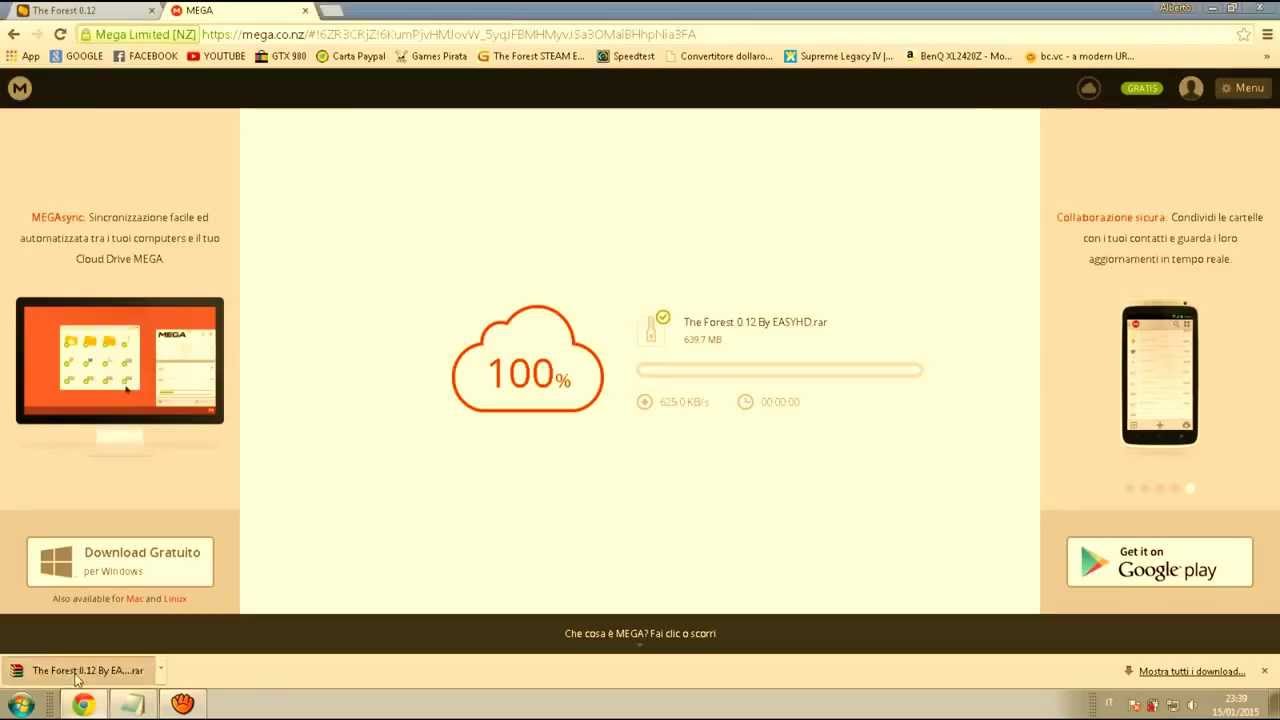This screenshot has height=720, width=1280.
Task: Bookmark this page with star icon
Action: (x=1243, y=34)
